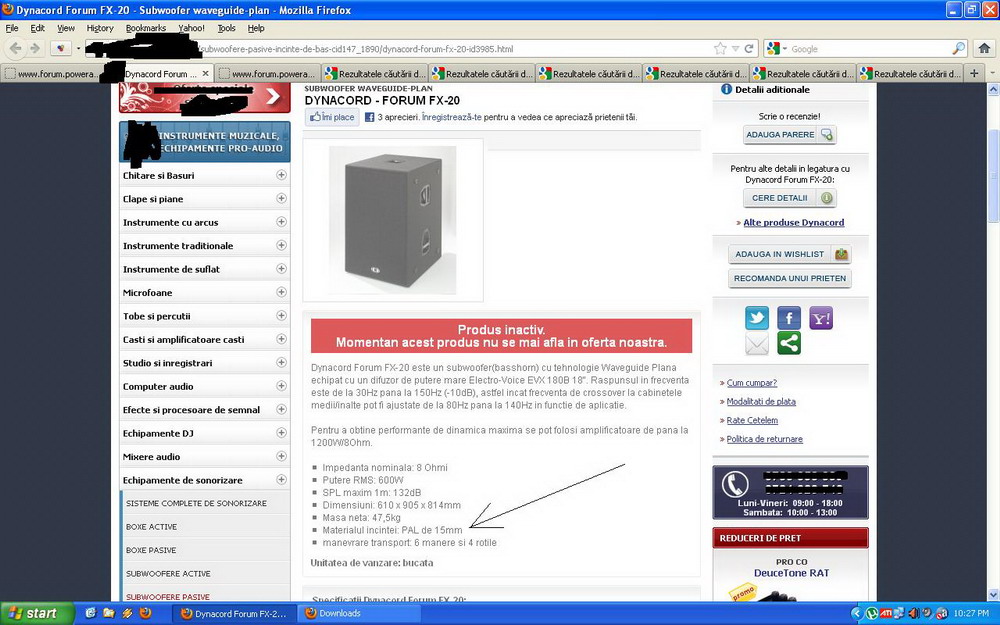Go to the Firefox home page icon
Image resolution: width=1000 pixels, height=625 pixels.
pyautogui.click(x=984, y=48)
